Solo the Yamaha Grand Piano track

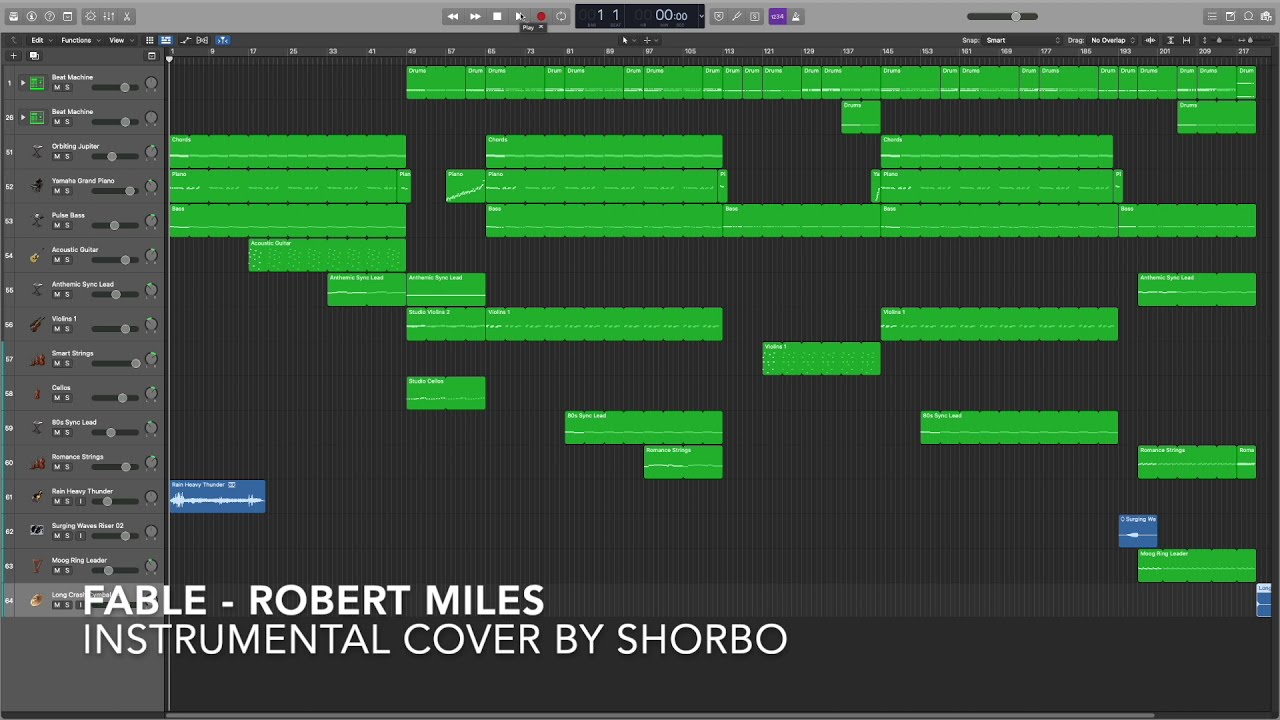click(x=67, y=191)
